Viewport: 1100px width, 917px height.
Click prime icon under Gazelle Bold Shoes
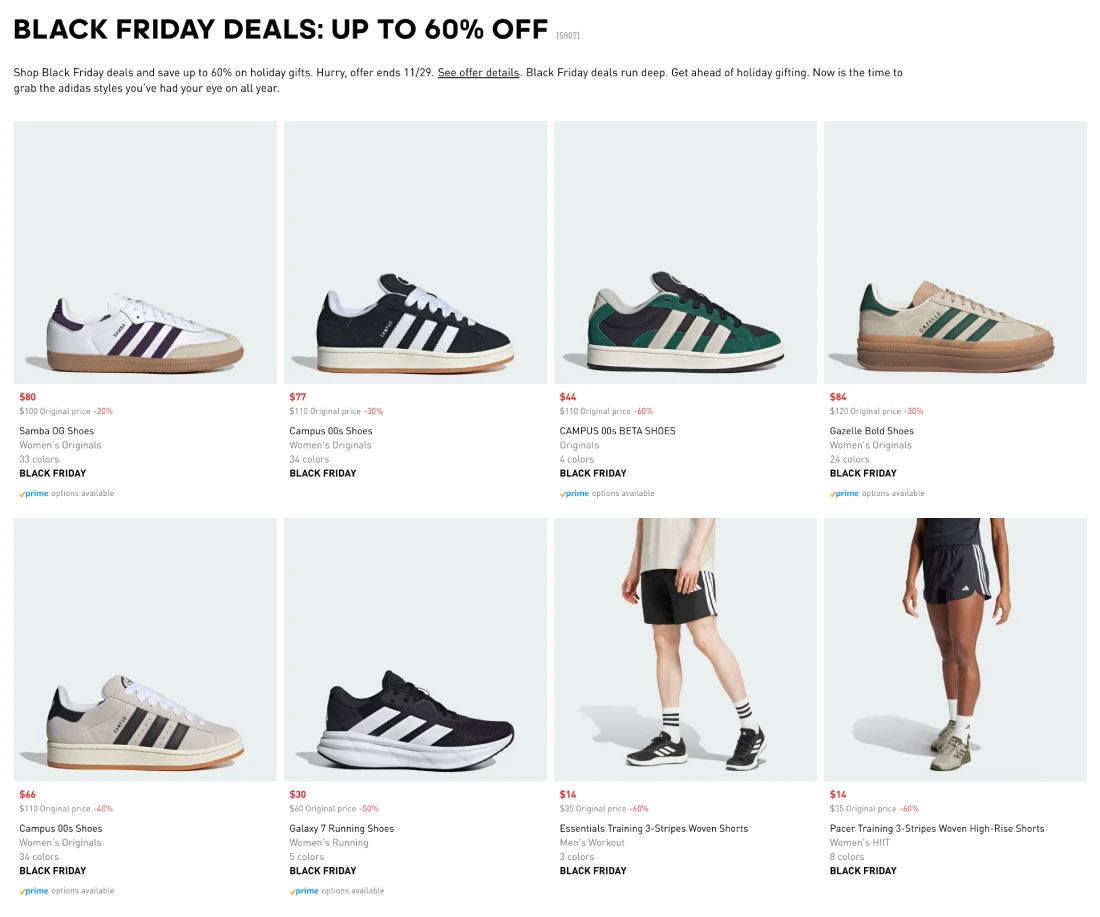[x=844, y=493]
